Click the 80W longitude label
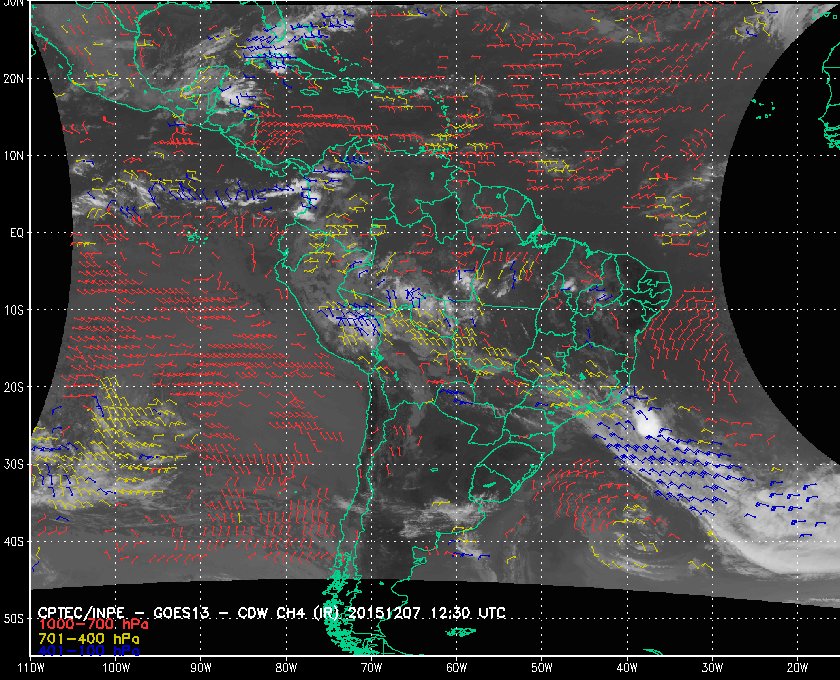 pos(286,668)
